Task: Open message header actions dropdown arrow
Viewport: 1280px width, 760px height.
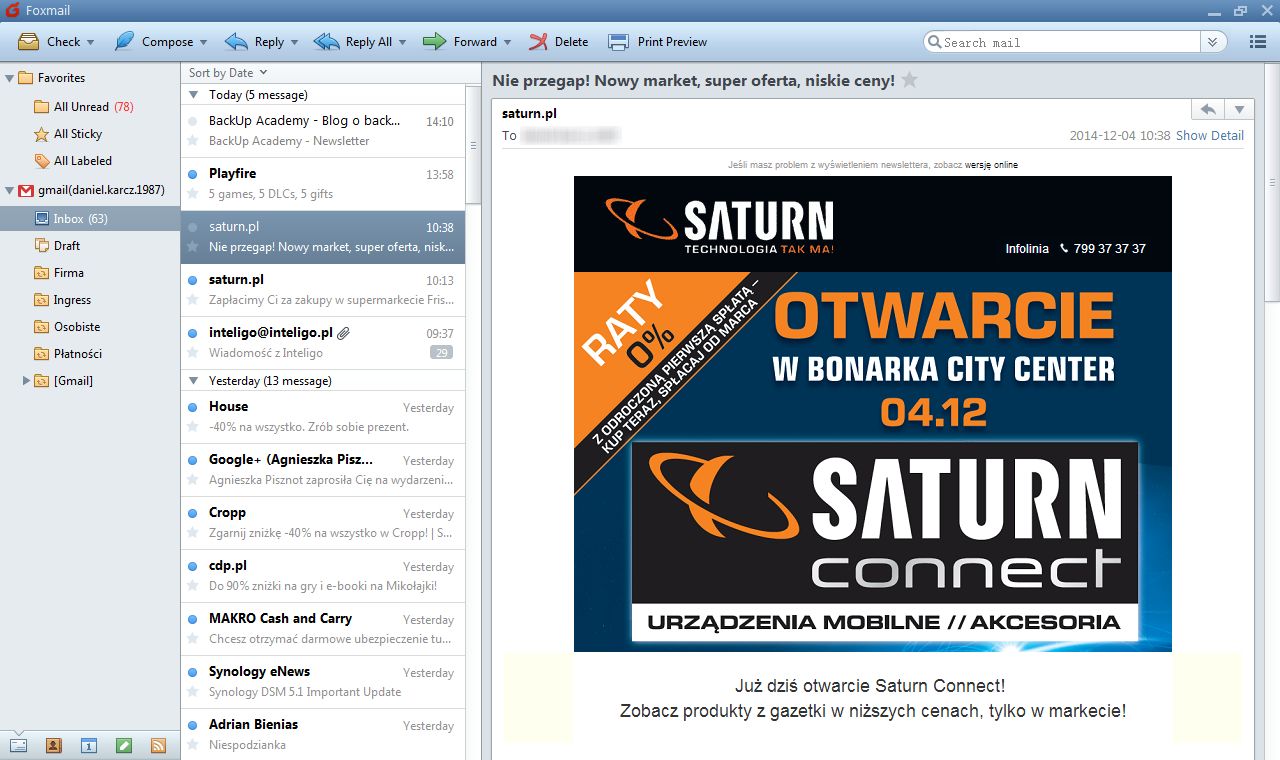Action: (x=1239, y=109)
